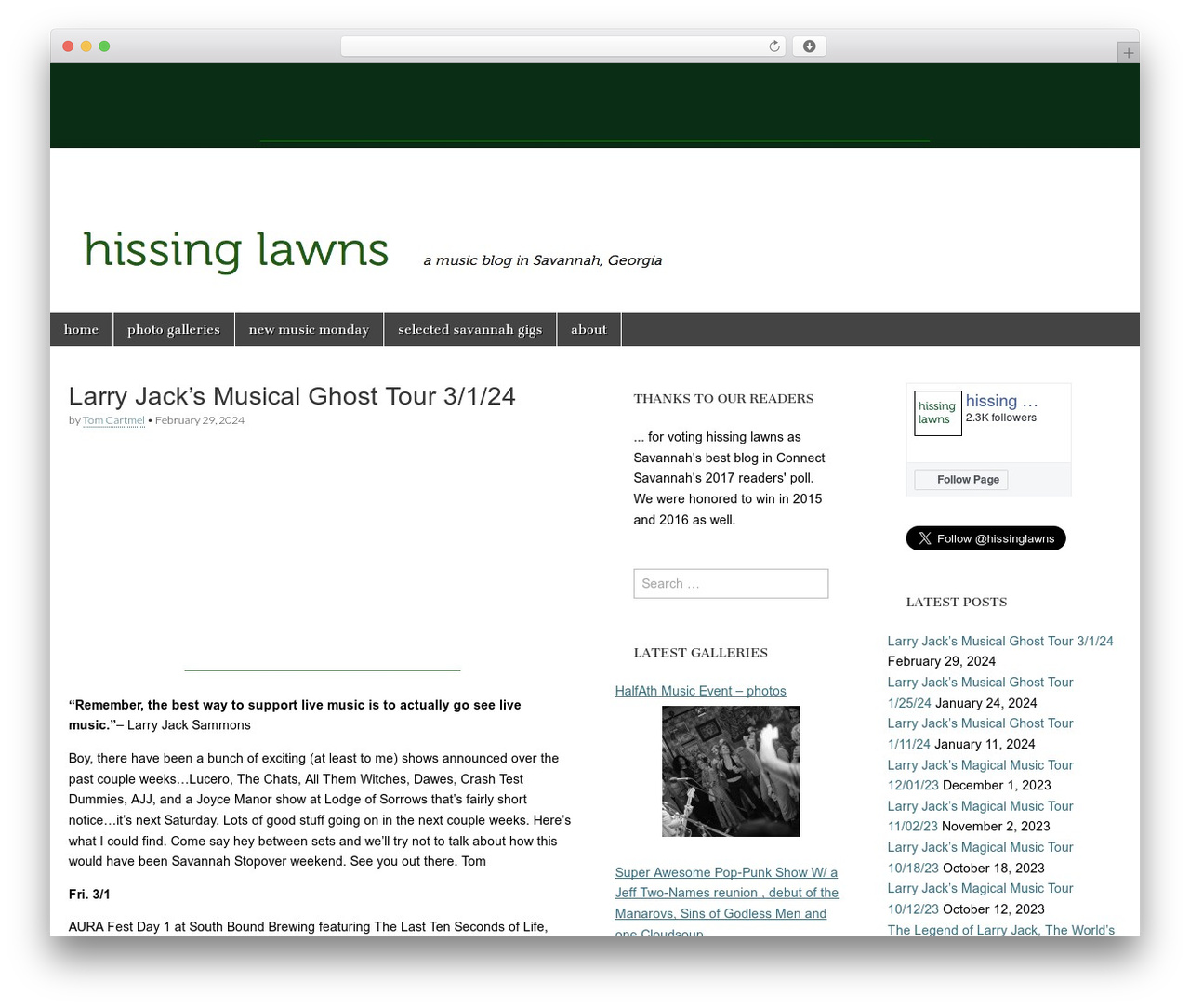Open Magical Music Tour 12/01/23 post
The height and width of the screenshot is (1008, 1190).
pyautogui.click(x=980, y=775)
